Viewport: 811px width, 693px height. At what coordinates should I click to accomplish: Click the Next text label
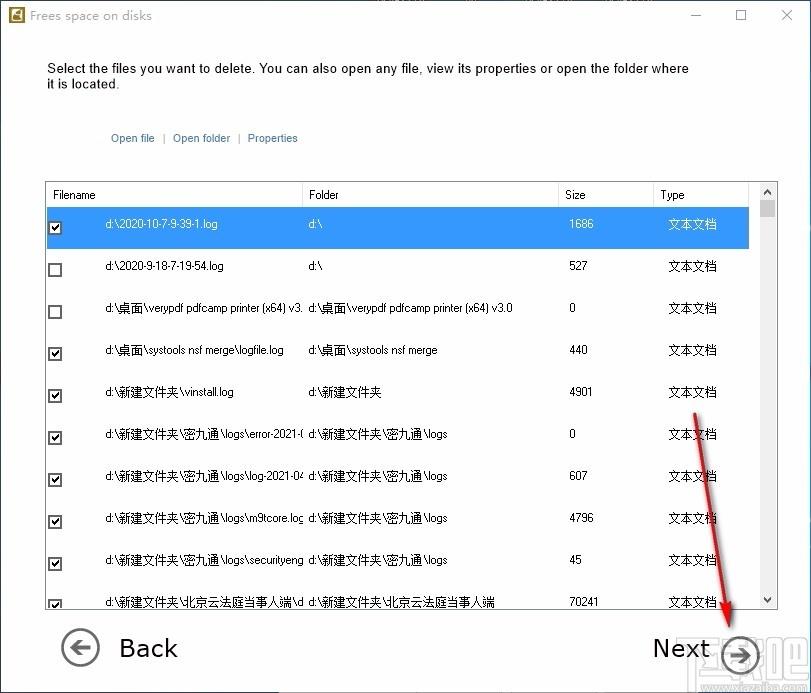coord(681,648)
